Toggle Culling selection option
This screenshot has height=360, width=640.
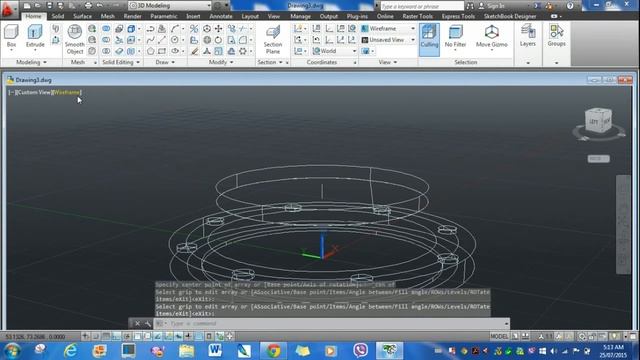(429, 39)
